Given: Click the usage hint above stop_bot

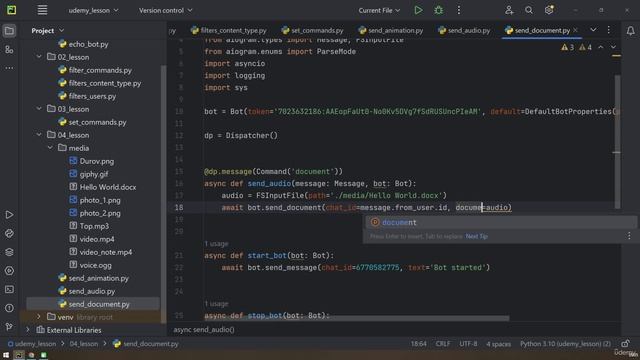Looking at the screenshot, I should (x=216, y=304).
